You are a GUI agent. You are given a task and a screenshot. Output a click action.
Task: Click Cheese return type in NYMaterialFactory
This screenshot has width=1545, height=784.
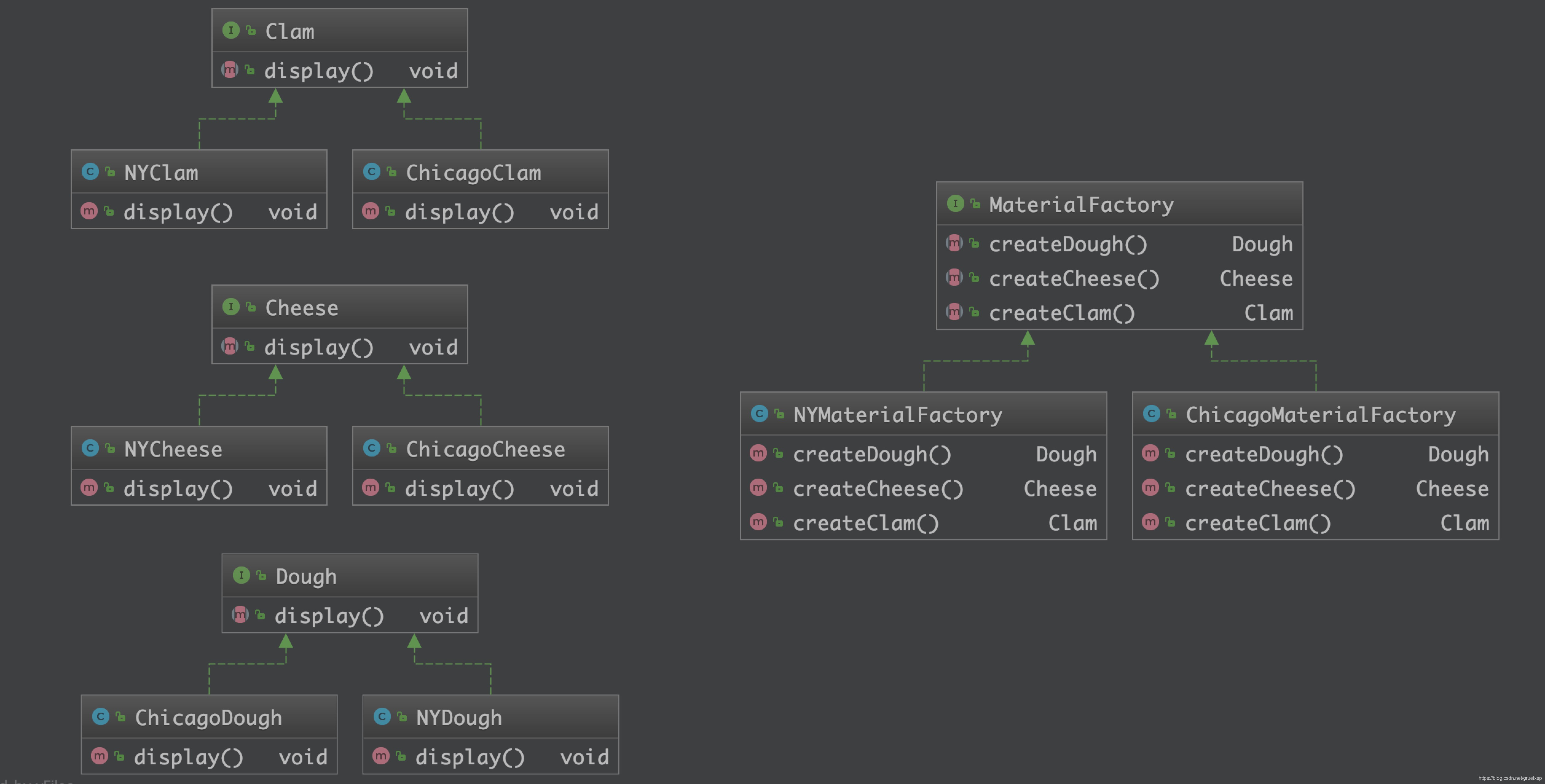pyautogui.click(x=1060, y=489)
